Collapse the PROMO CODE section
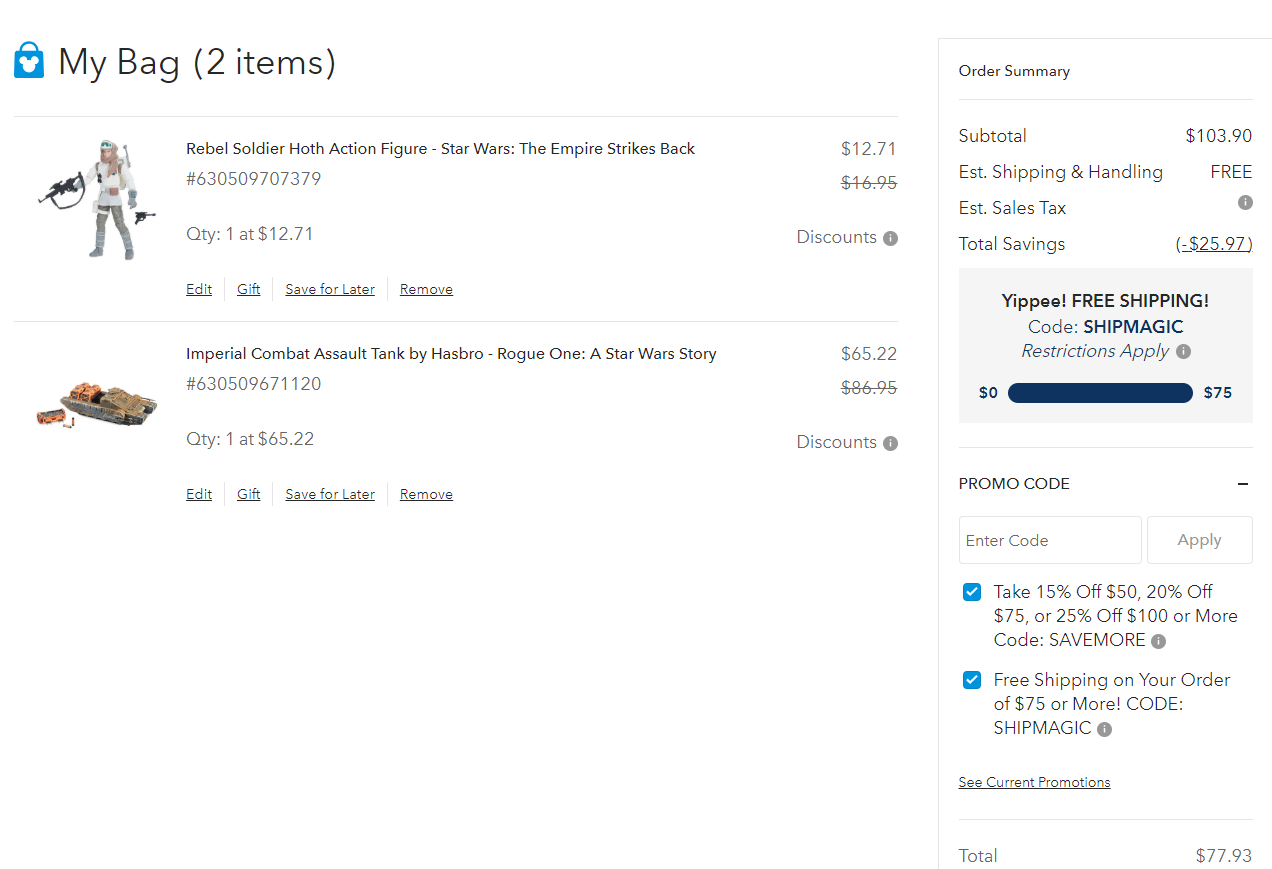The width and height of the screenshot is (1272, 869). [1243, 484]
